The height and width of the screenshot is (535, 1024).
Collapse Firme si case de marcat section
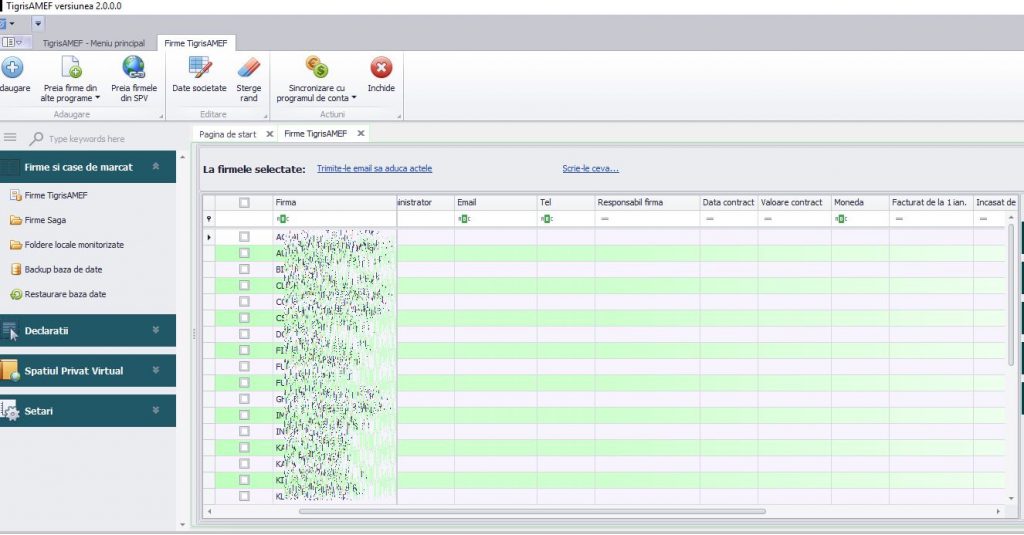click(155, 167)
